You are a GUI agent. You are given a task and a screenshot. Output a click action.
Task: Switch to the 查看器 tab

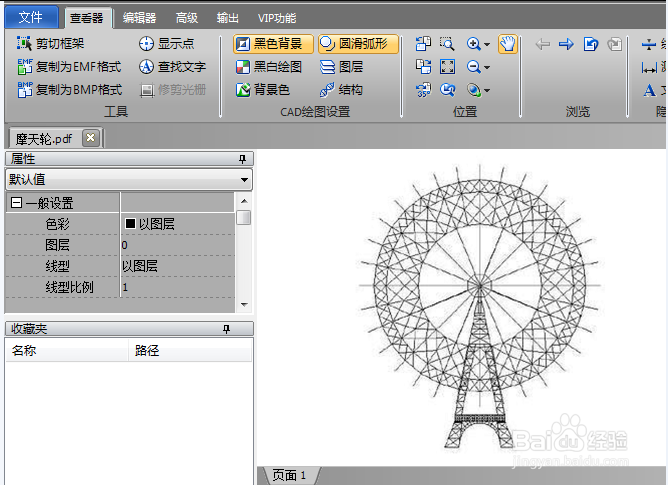tap(87, 18)
